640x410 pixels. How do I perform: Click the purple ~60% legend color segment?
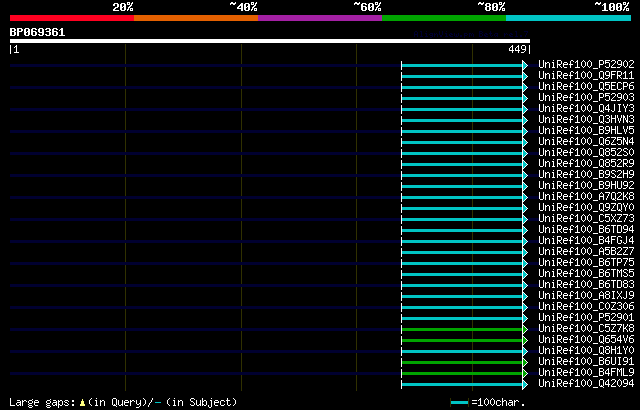(320, 18)
